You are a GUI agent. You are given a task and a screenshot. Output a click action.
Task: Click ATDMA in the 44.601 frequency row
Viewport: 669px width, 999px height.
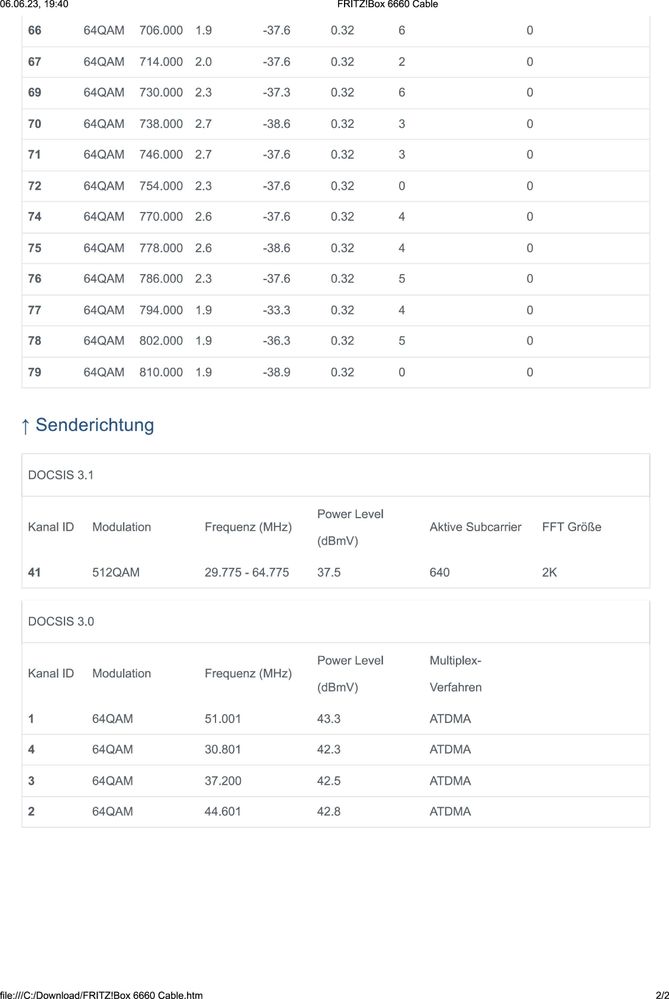point(450,812)
